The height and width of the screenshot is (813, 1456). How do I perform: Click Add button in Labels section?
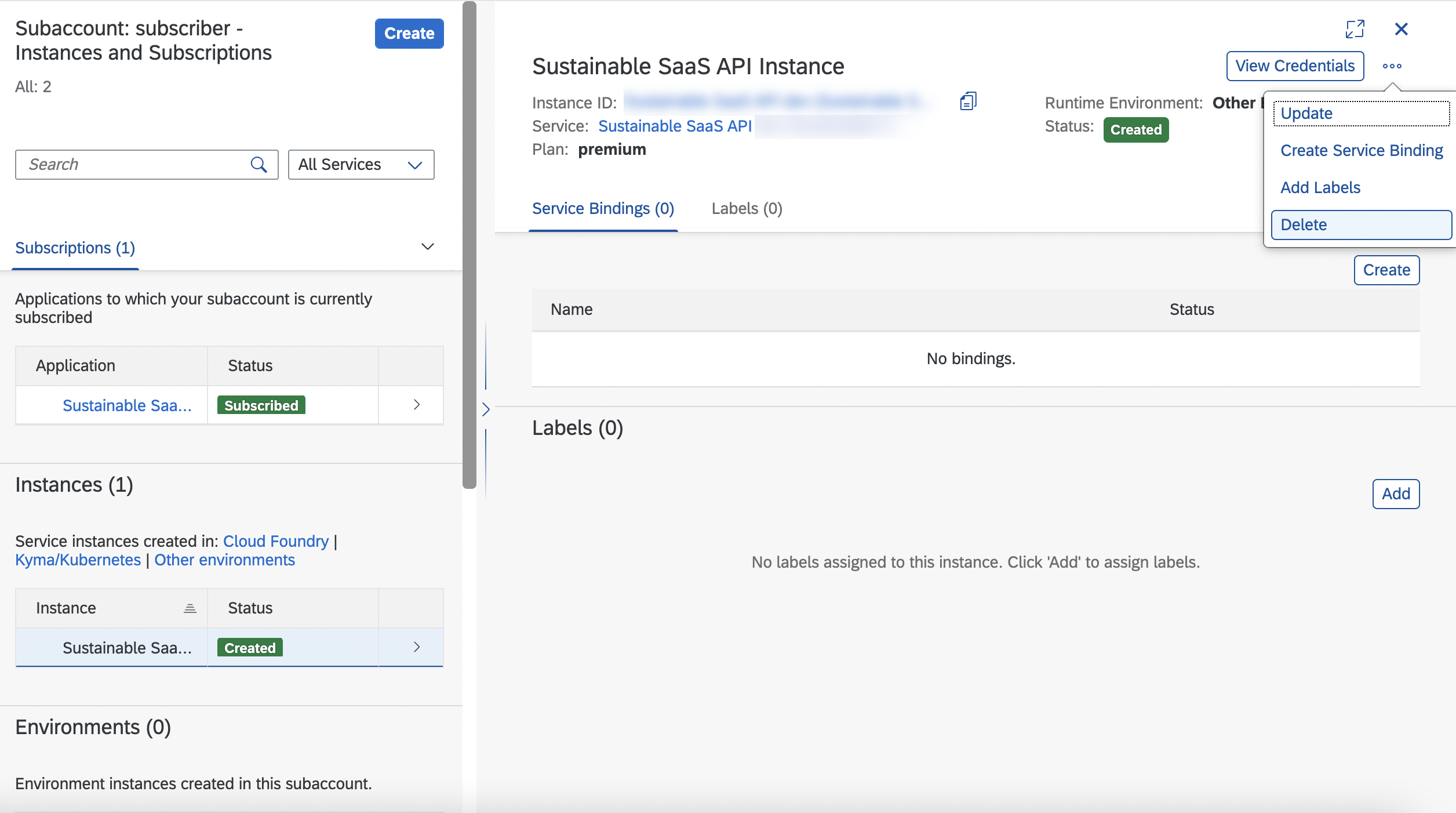tap(1396, 494)
